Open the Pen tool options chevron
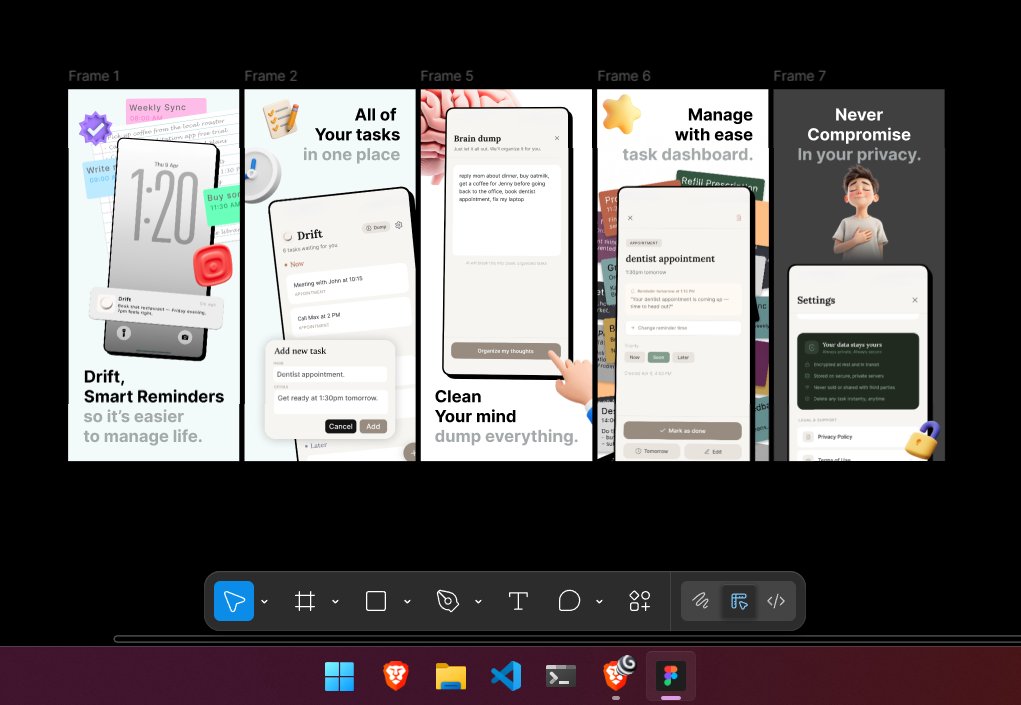The width and height of the screenshot is (1021, 705). pyautogui.click(x=478, y=601)
